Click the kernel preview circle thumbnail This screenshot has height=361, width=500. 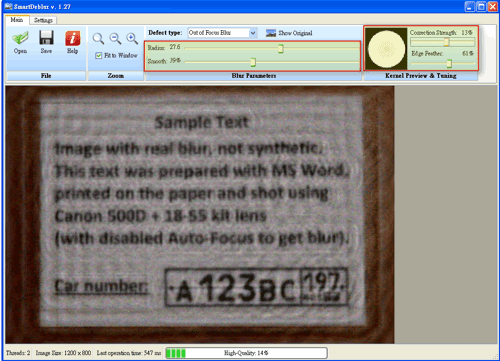[x=386, y=49]
